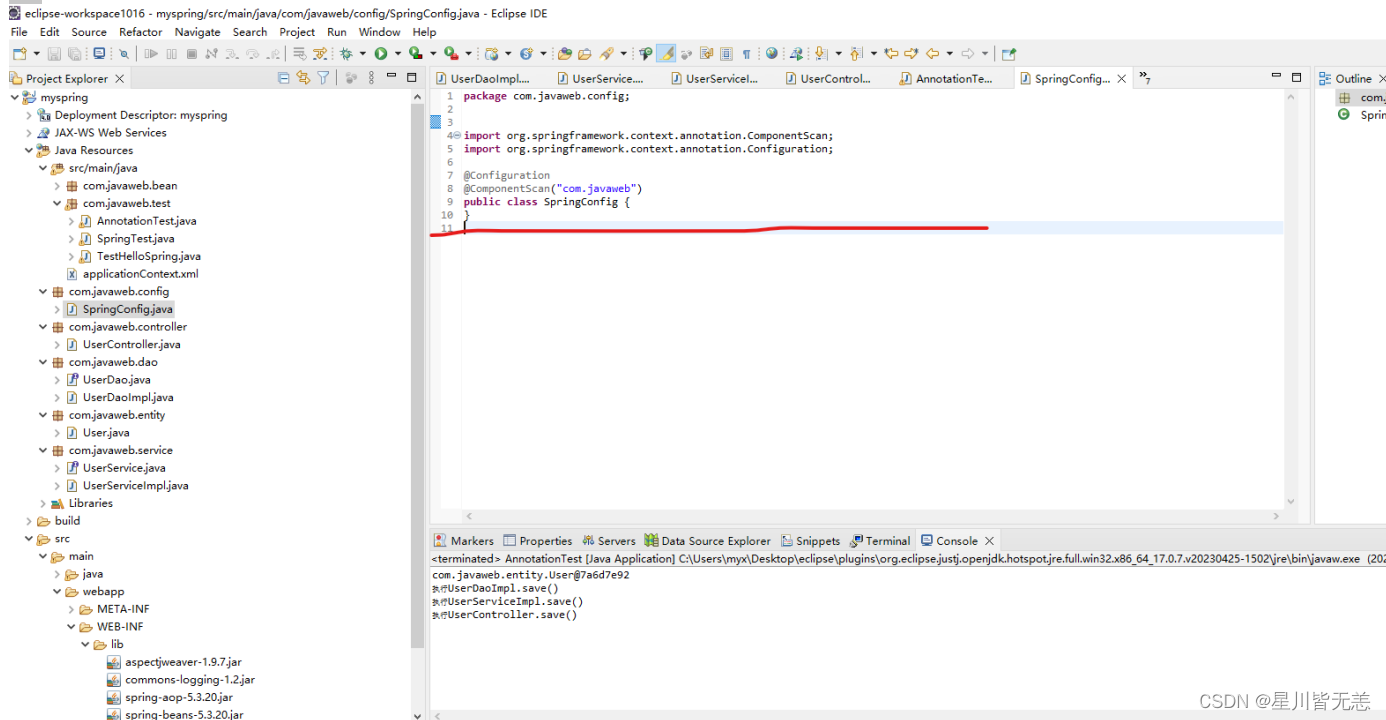Click the Filter funnel icon in Project Explorer
The image size is (1386, 720).
click(x=322, y=78)
